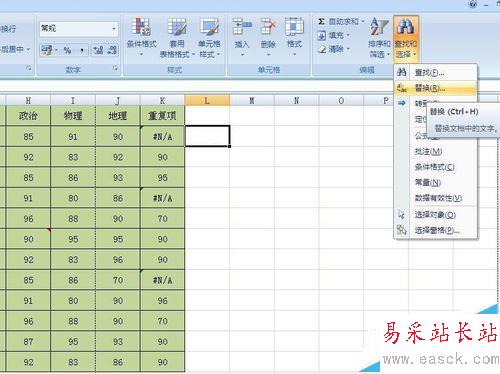Open the Cell Styles (单元格样式) gallery
Image resolution: width=500 pixels, height=374 pixels.
click(209, 37)
